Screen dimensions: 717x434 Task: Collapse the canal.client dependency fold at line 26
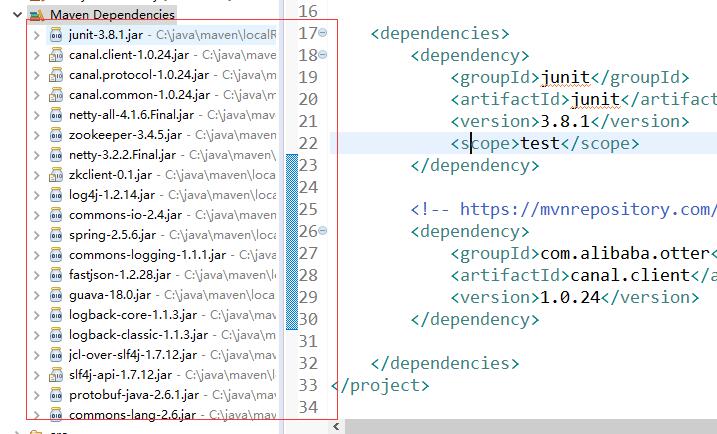pos(321,232)
